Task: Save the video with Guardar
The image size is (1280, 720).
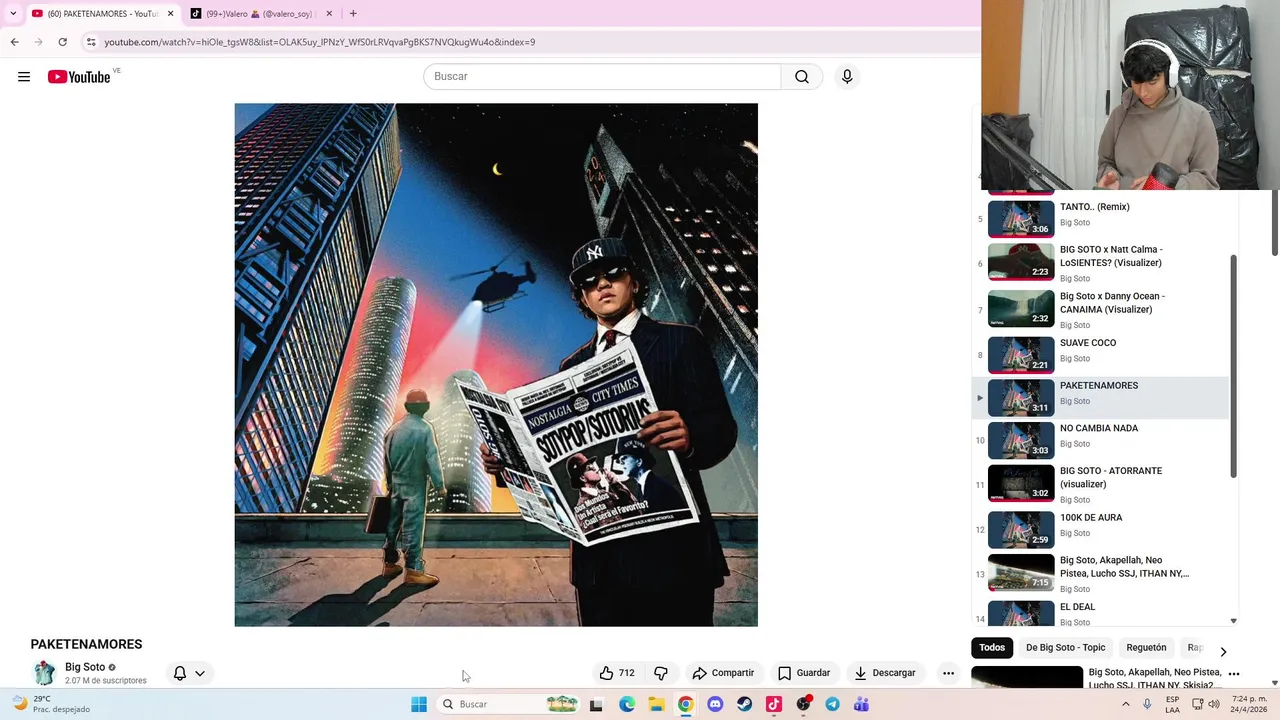Action: point(804,673)
